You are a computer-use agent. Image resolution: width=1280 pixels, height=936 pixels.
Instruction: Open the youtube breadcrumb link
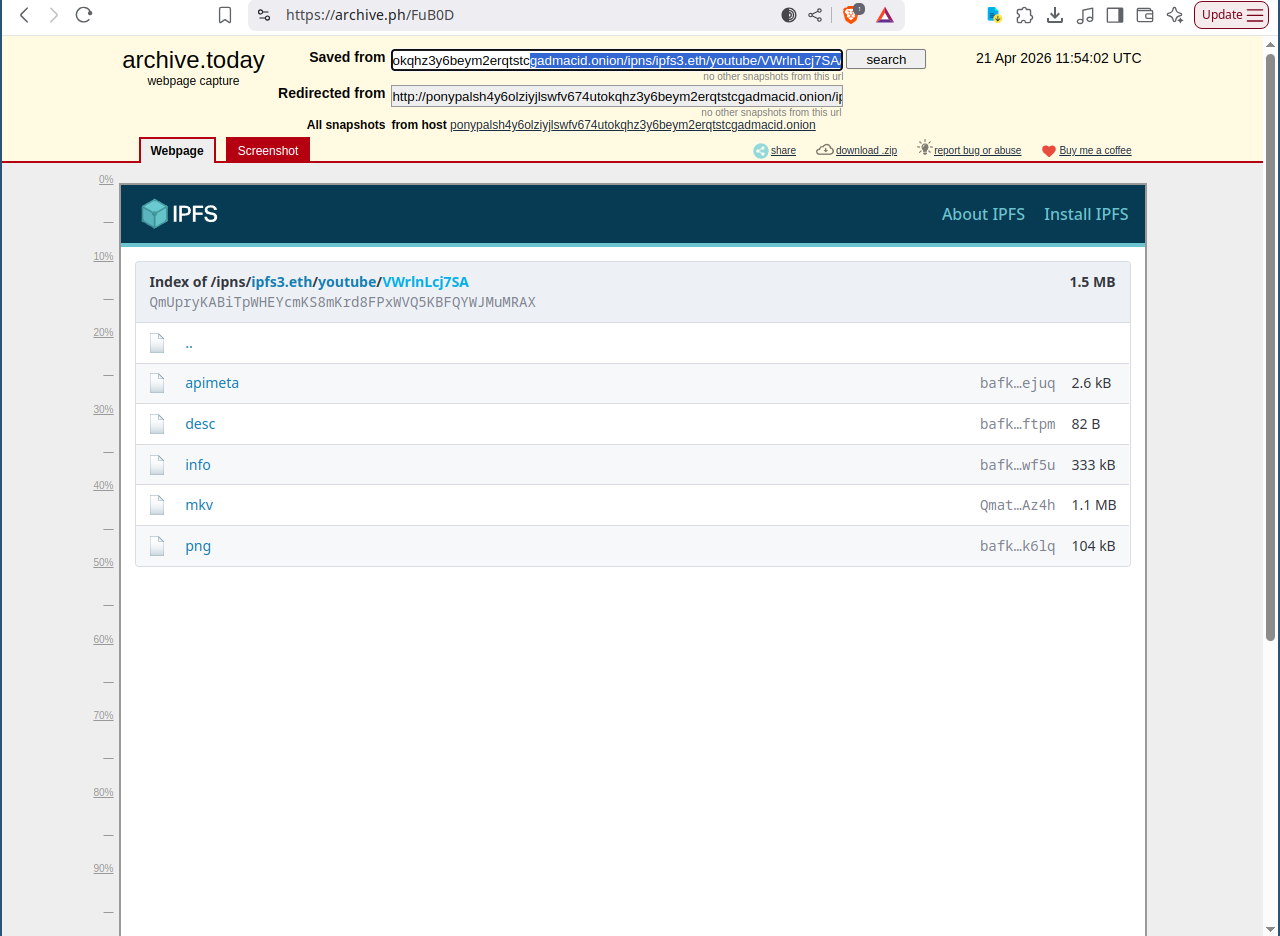tap(347, 282)
